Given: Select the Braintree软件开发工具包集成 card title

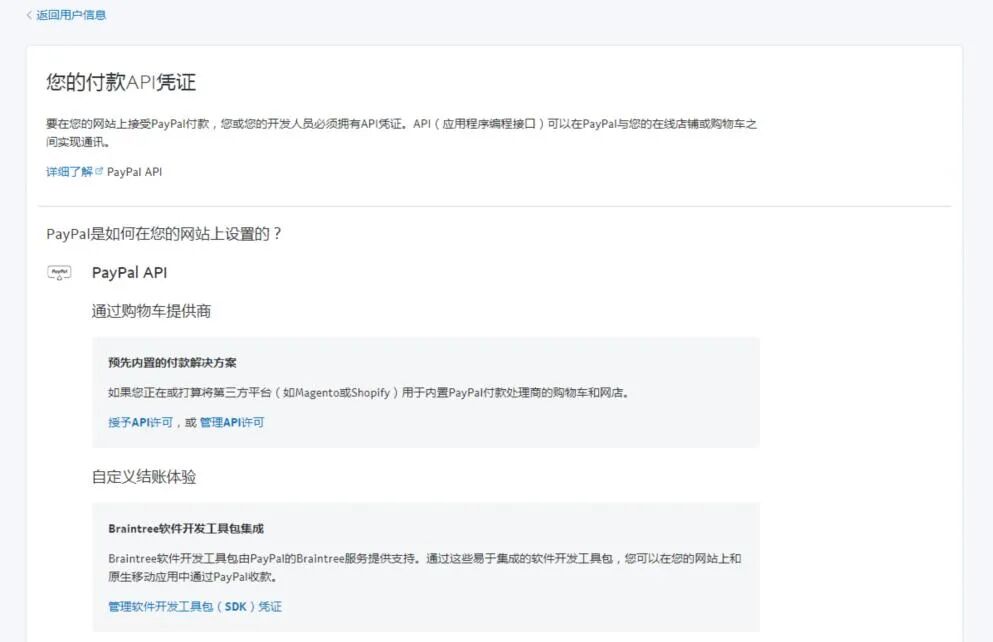Looking at the screenshot, I should [x=186, y=528].
